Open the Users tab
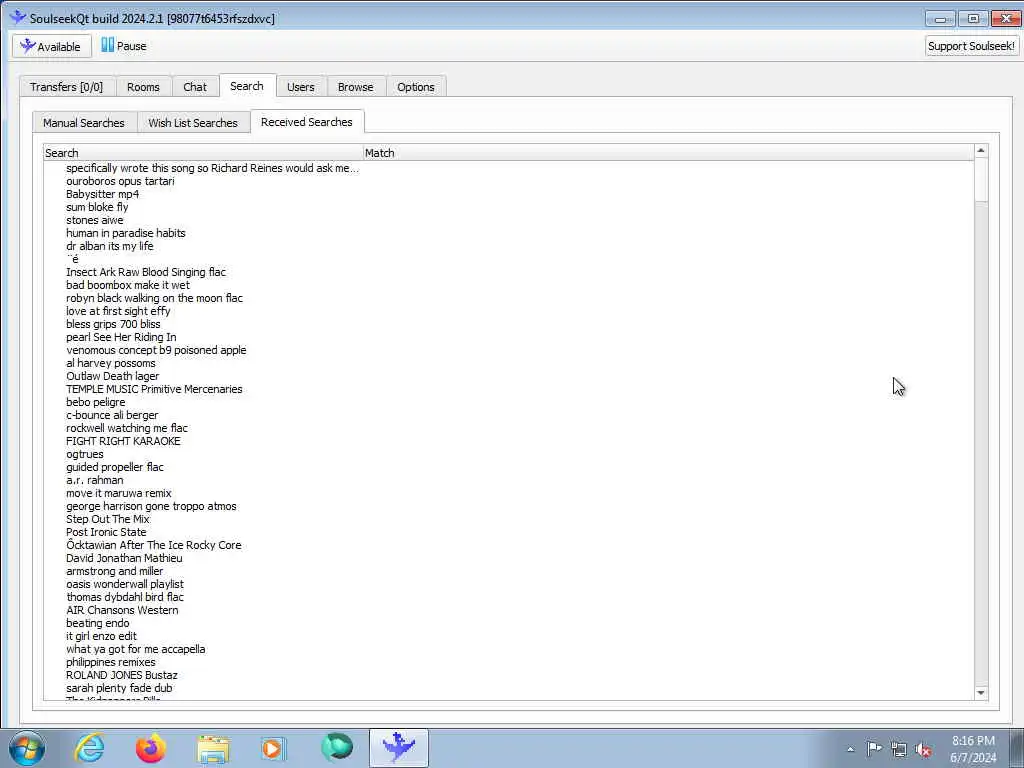Viewport: 1024px width, 768px height. 300,87
